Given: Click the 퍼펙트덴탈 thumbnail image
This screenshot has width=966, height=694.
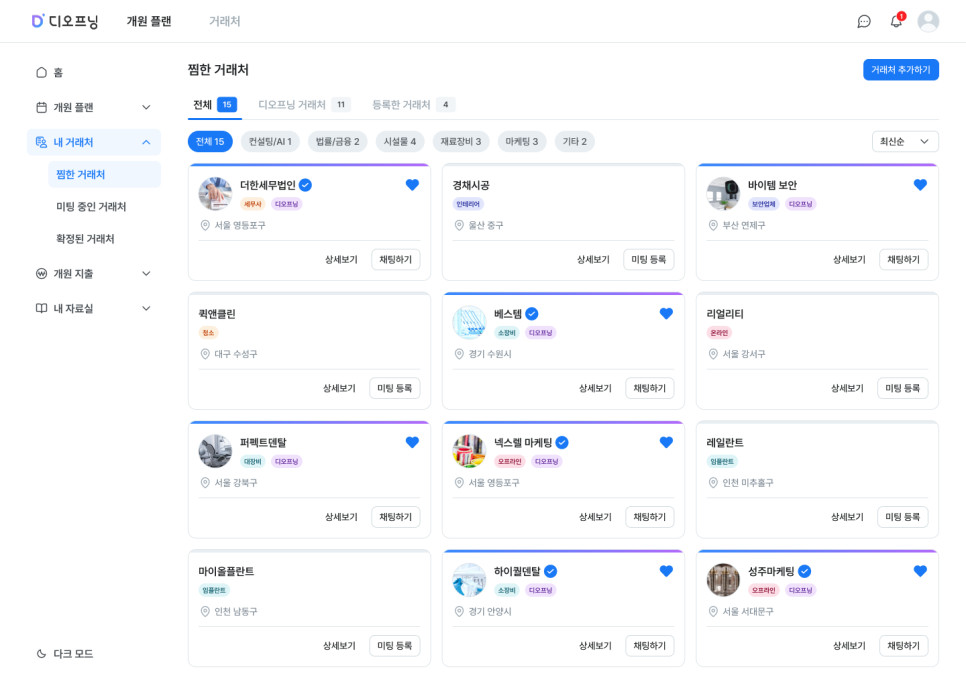Looking at the screenshot, I should [x=215, y=451].
